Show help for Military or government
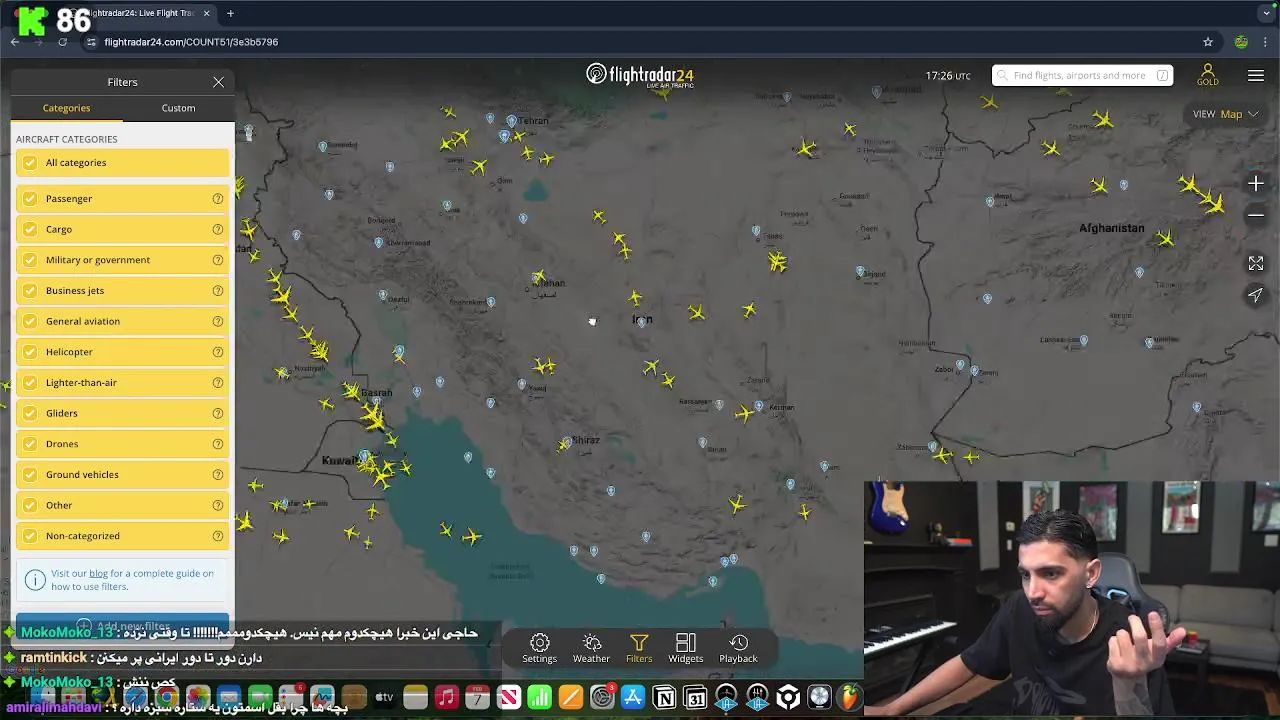 (x=217, y=260)
